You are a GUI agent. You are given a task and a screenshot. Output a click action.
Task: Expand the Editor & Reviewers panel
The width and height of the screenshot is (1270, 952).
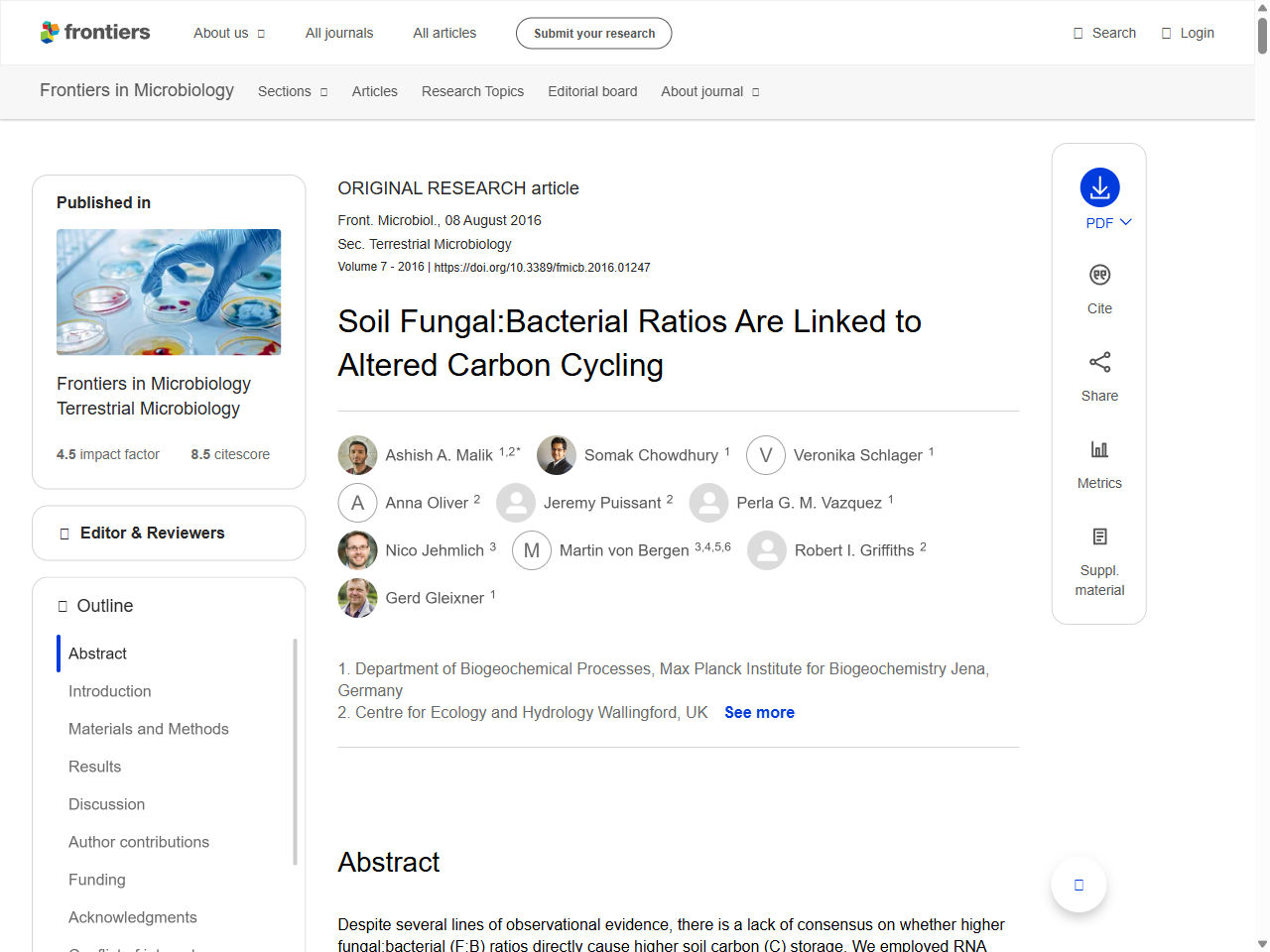point(168,533)
